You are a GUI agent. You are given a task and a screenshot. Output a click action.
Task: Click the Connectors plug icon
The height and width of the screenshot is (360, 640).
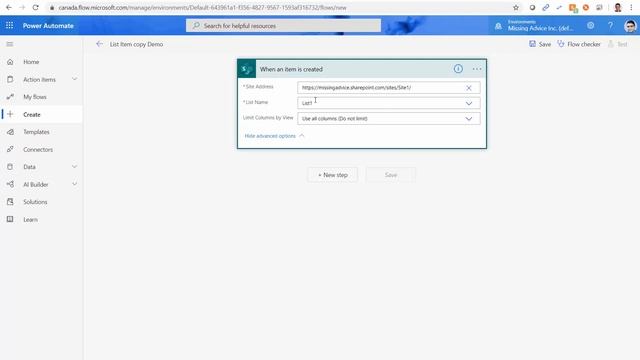tap(10, 149)
